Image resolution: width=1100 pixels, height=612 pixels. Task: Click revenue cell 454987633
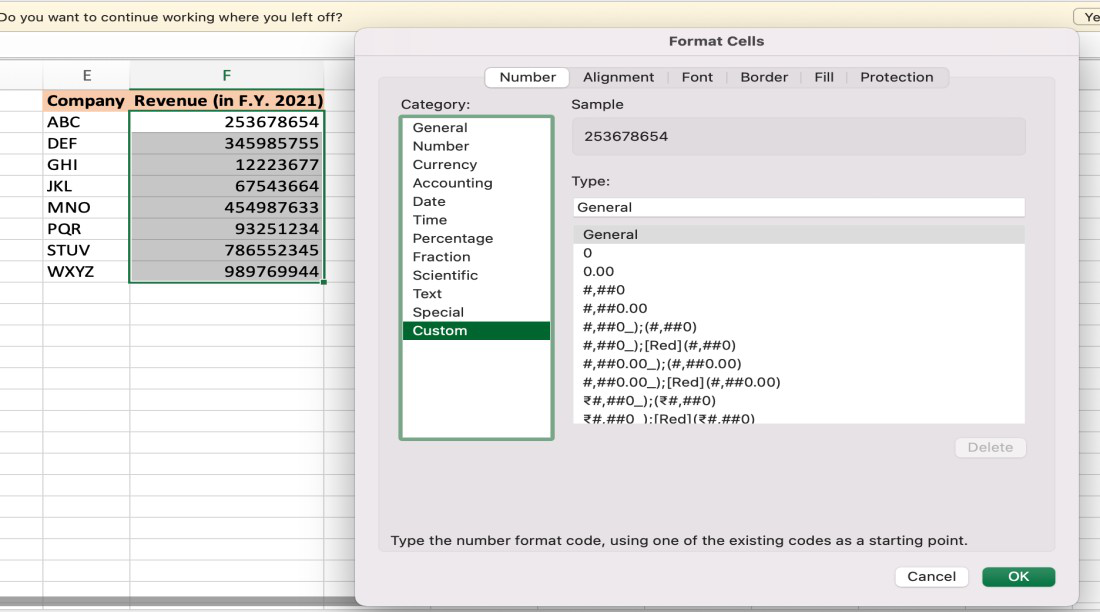tap(227, 208)
